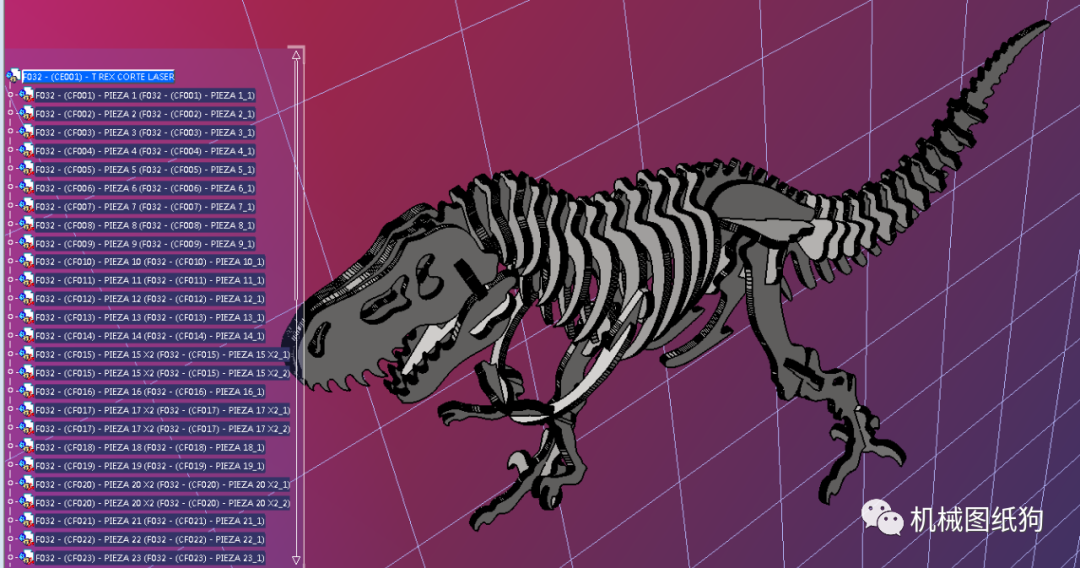Viewport: 1080px width, 568px height.
Task: Click the part icon of PIEZA 19_1
Action: (x=26, y=465)
